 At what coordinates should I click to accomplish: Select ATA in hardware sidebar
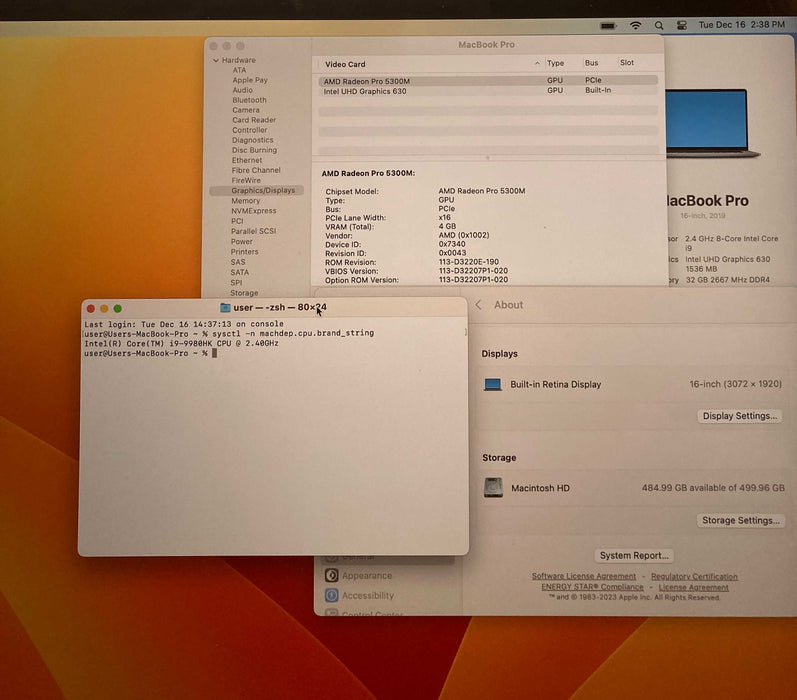tap(239, 70)
